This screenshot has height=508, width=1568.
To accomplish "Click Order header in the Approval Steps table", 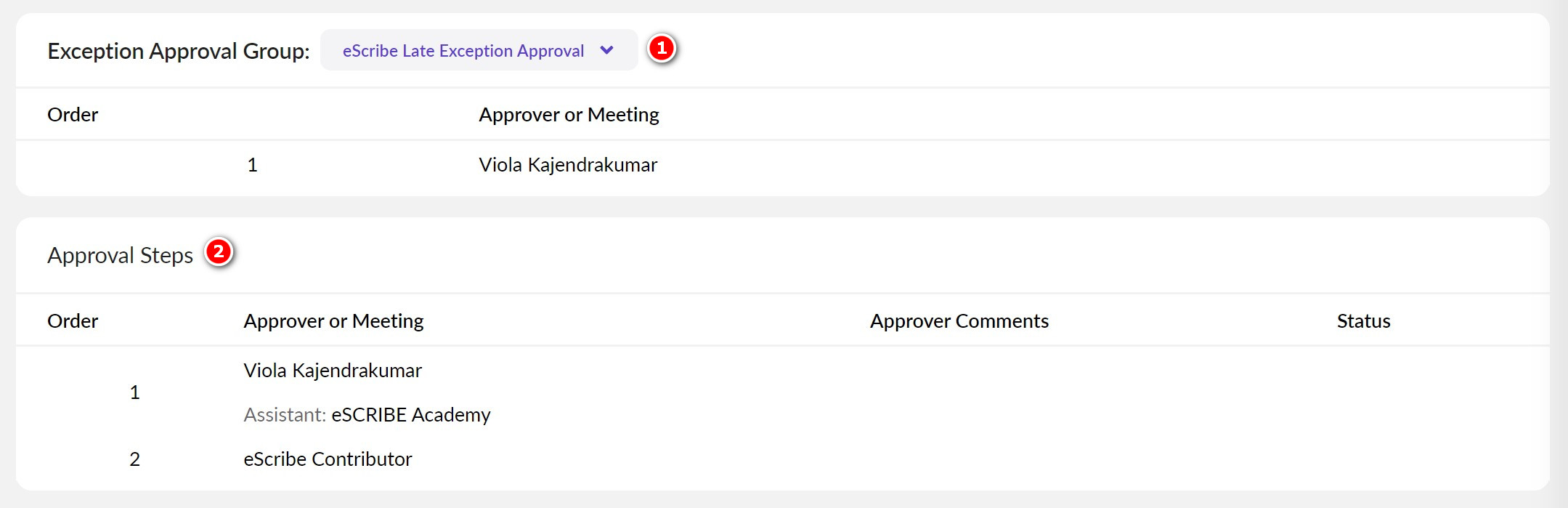I will pyautogui.click(x=73, y=321).
